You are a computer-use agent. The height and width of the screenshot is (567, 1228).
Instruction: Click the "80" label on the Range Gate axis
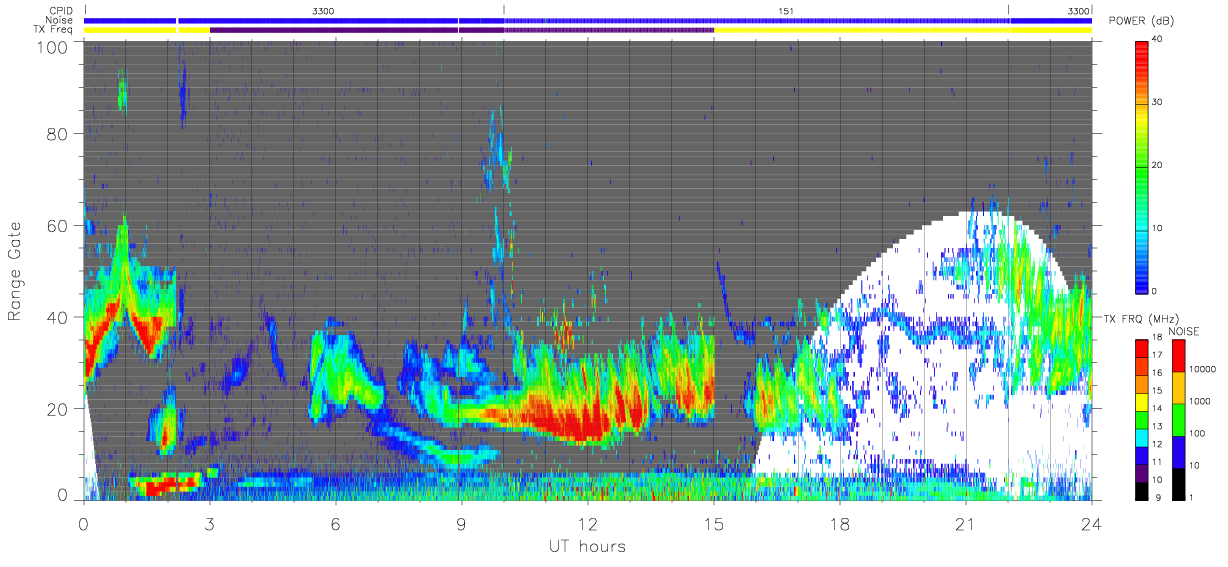(x=58, y=134)
